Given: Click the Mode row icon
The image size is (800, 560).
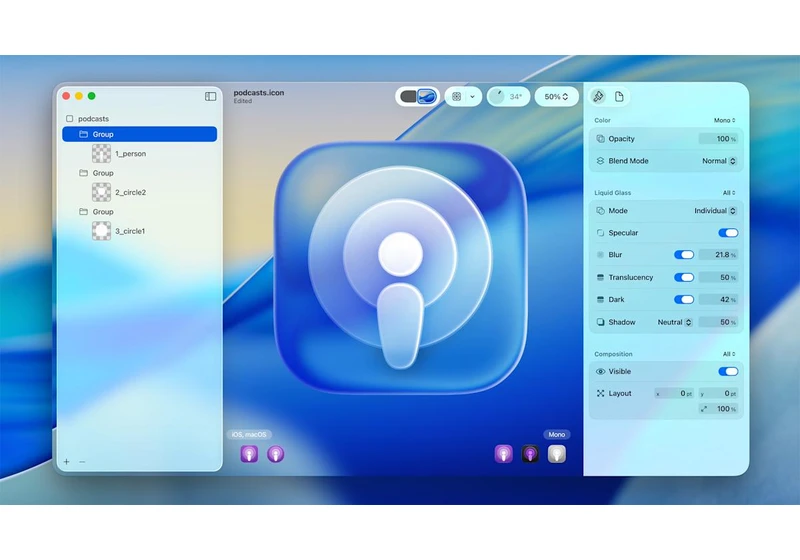Looking at the screenshot, I should (x=601, y=211).
